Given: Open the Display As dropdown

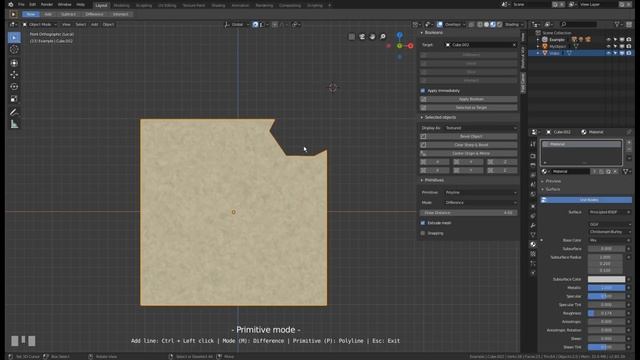Looking at the screenshot, I should (481, 128).
